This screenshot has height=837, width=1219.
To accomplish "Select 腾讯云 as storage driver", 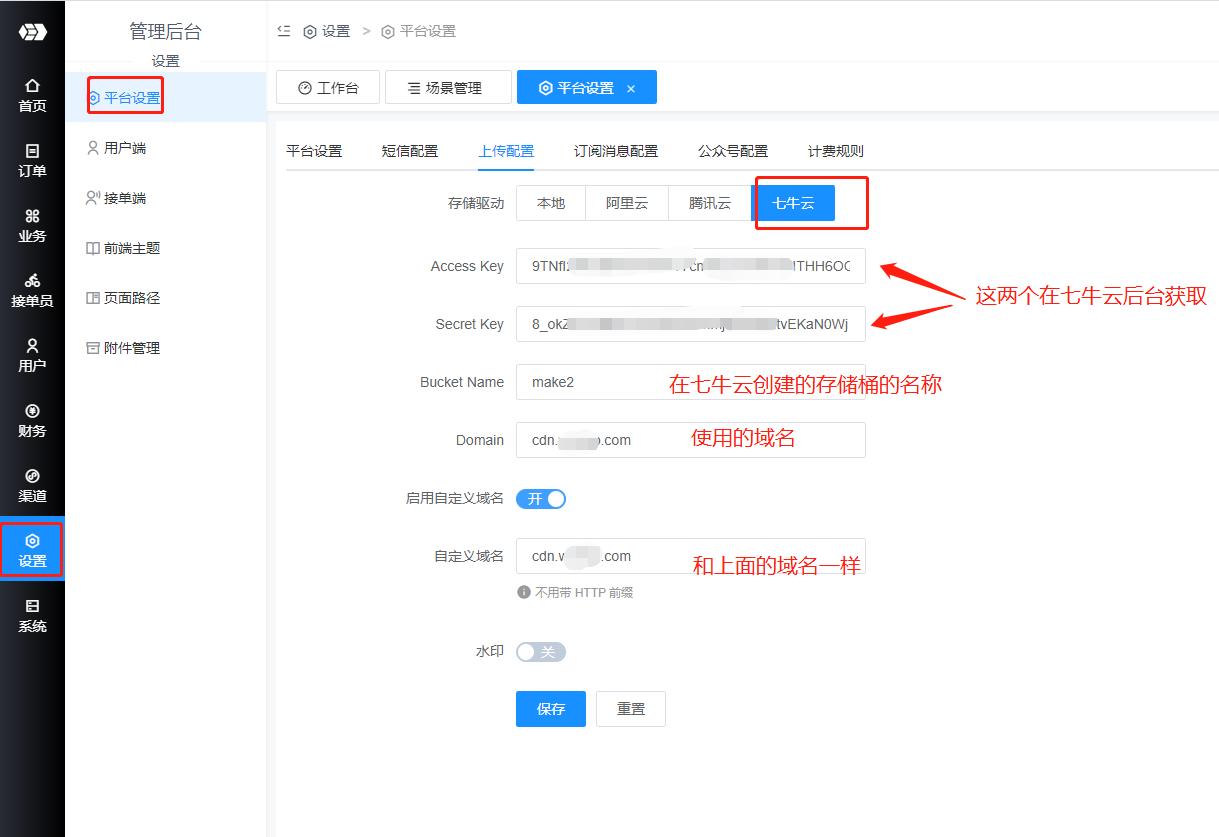I will point(710,203).
